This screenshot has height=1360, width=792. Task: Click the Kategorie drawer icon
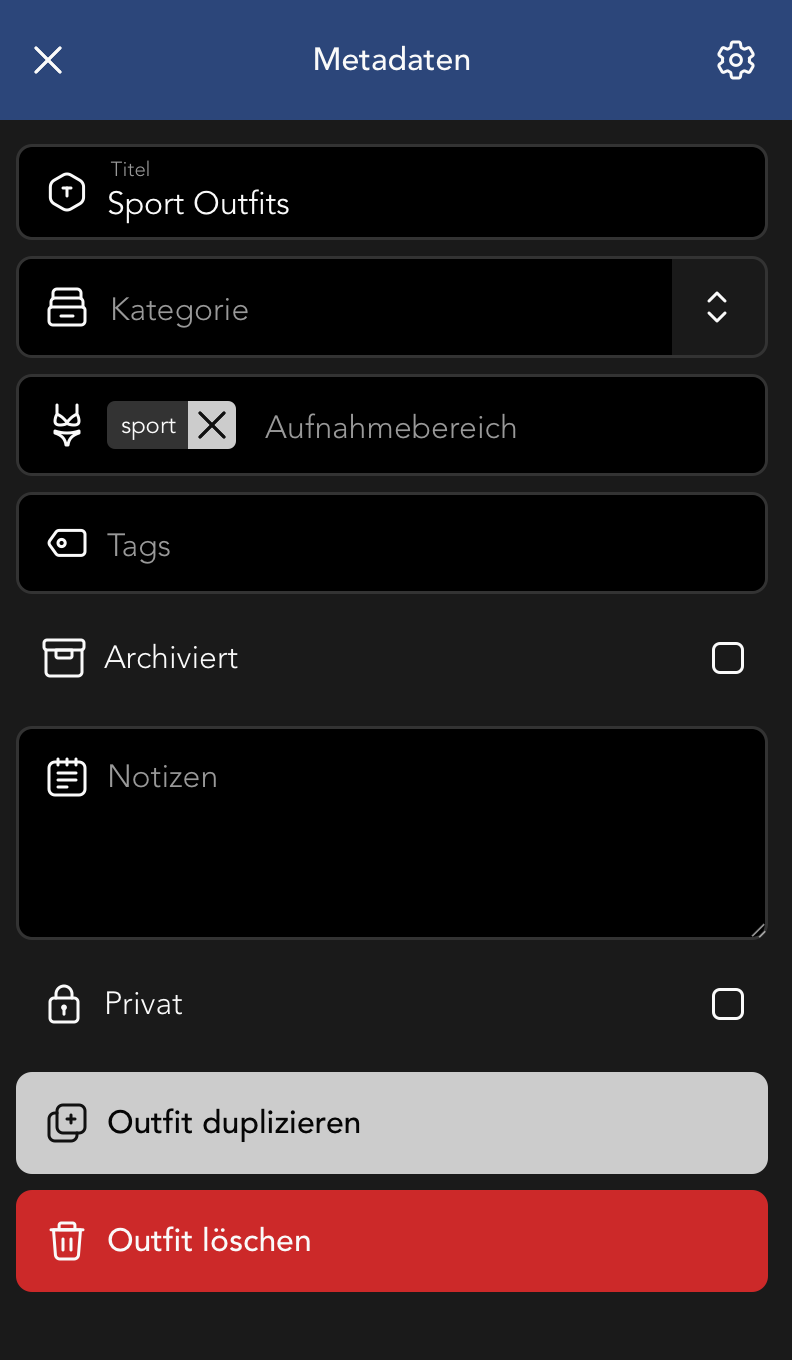tap(67, 307)
